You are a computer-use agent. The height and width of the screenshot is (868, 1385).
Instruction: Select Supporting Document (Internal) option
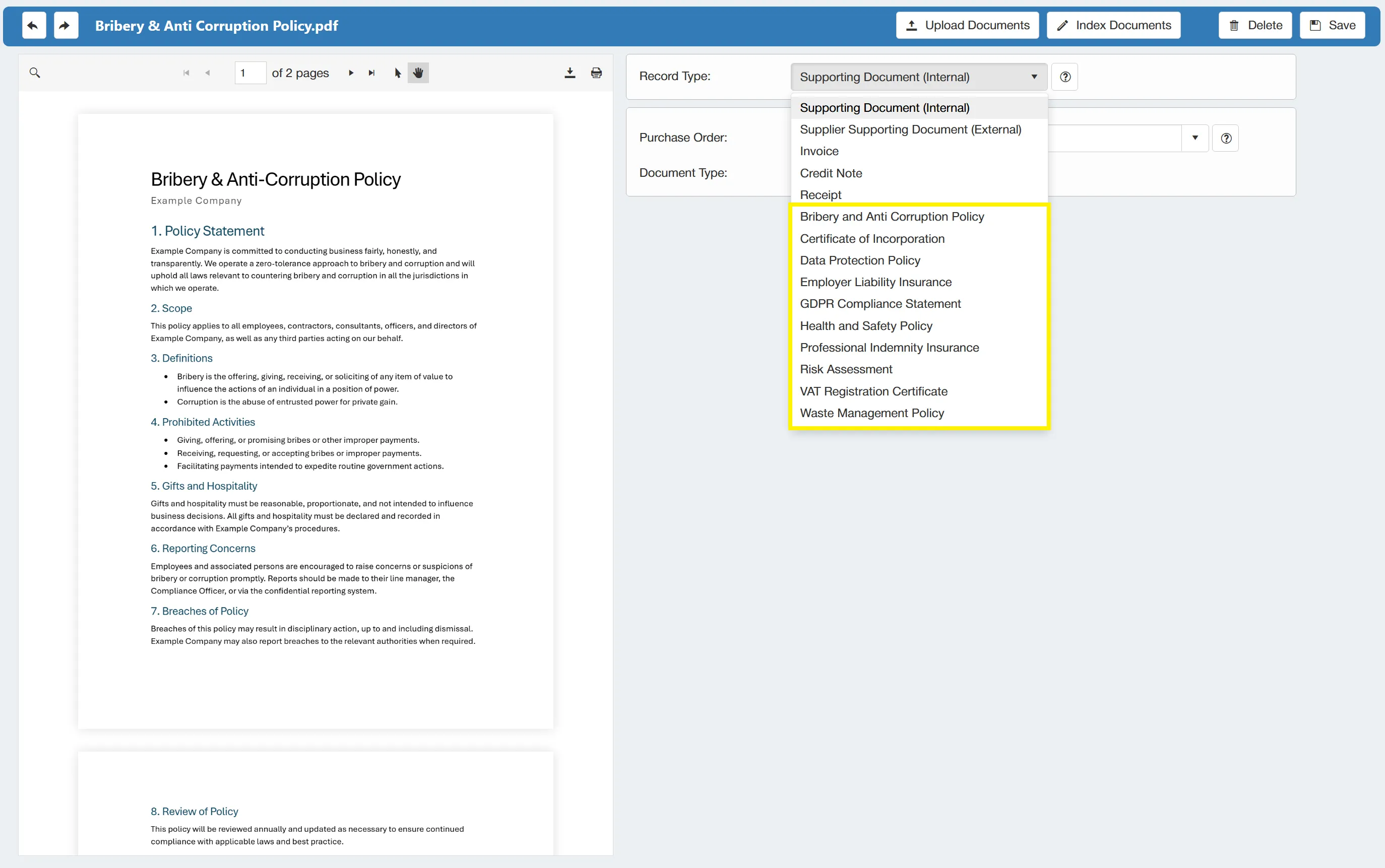click(x=919, y=108)
